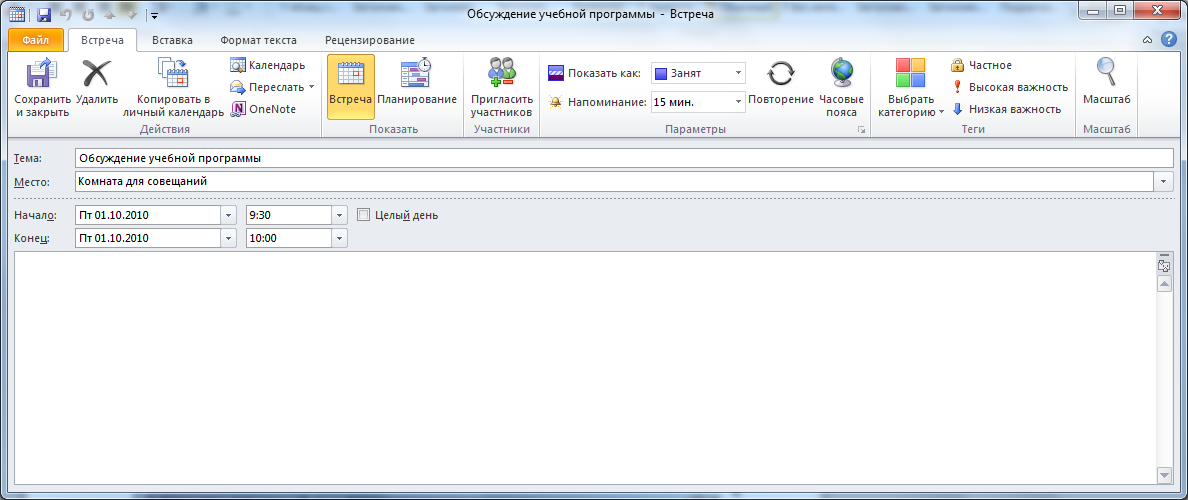Open the start time 9:30 dropdown
The width and height of the screenshot is (1188, 500).
coord(340,215)
